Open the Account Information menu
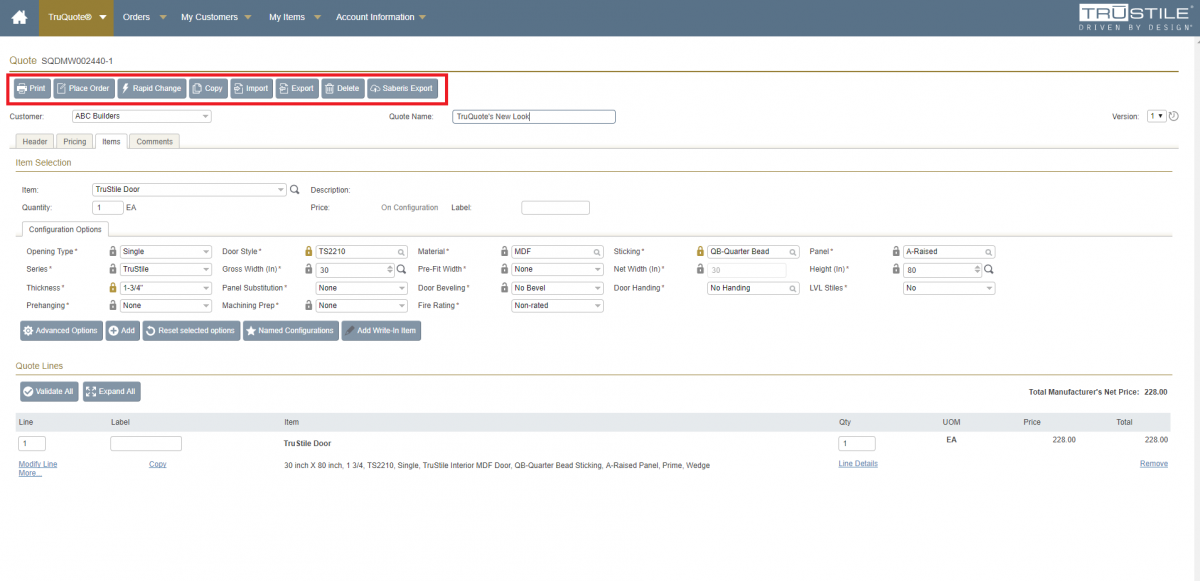 pos(380,17)
